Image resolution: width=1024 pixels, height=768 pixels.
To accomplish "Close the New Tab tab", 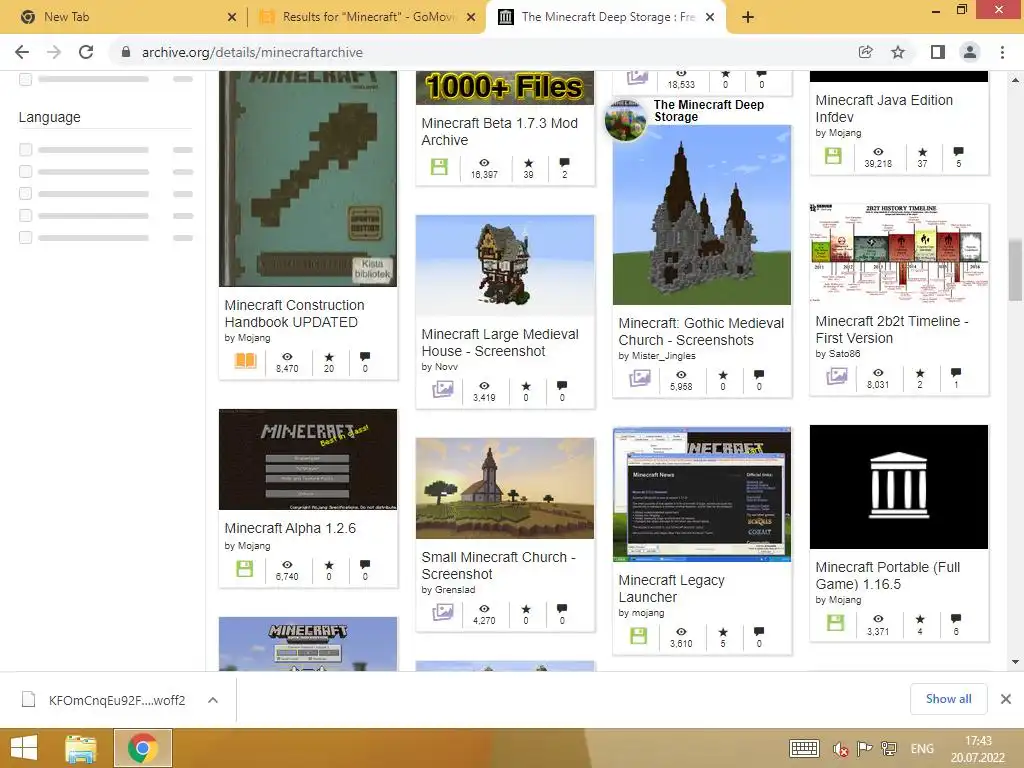I will [232, 17].
